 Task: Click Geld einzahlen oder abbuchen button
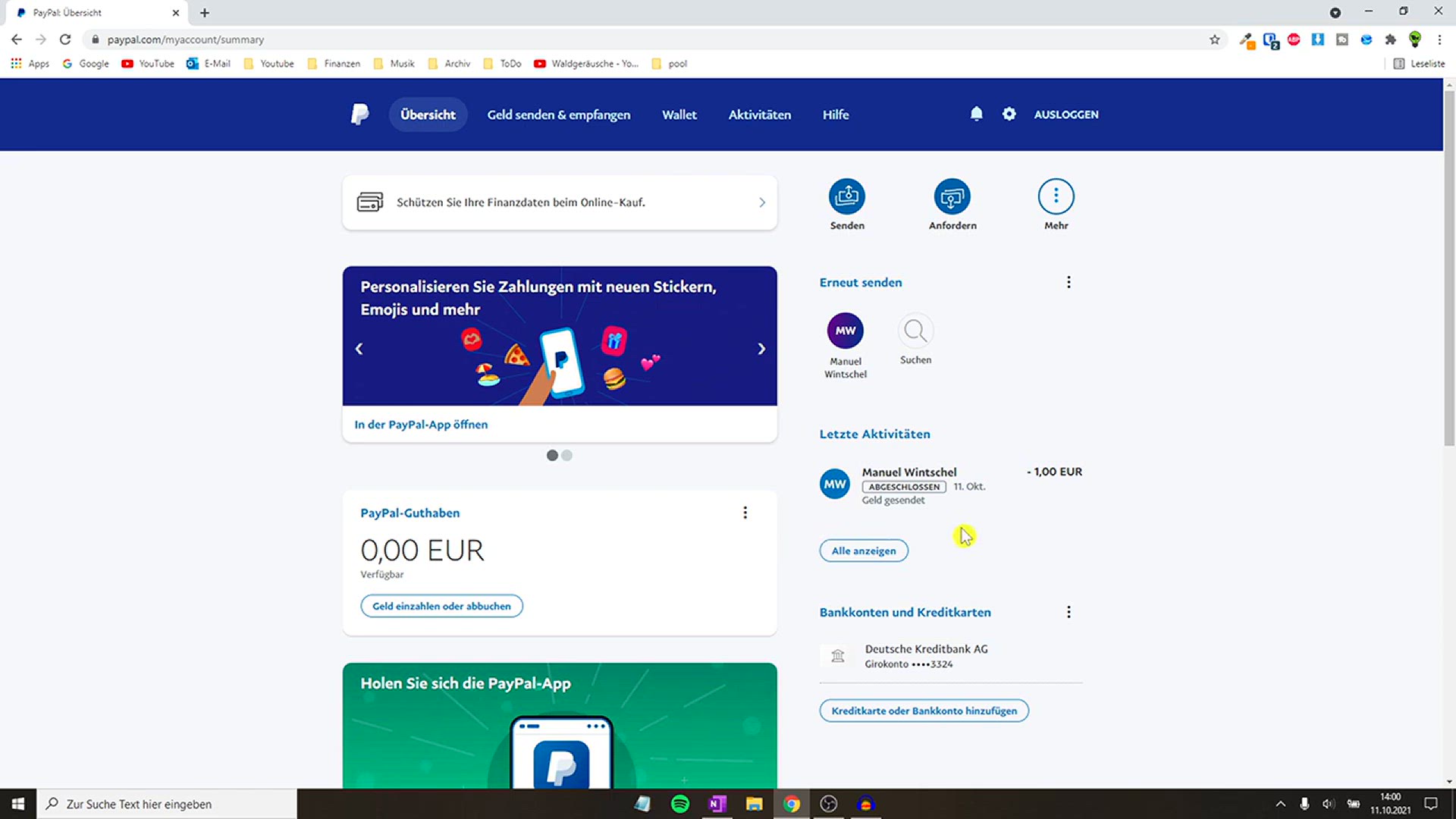[x=441, y=606]
